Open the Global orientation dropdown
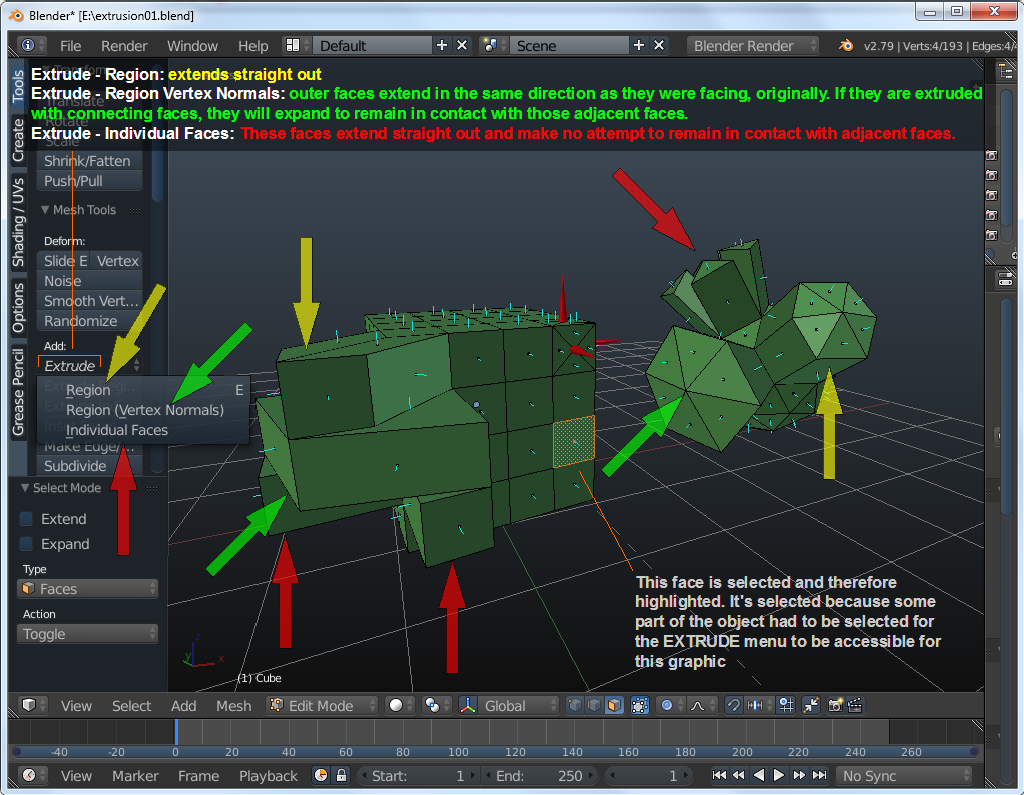The image size is (1024, 795). pyautogui.click(x=517, y=705)
